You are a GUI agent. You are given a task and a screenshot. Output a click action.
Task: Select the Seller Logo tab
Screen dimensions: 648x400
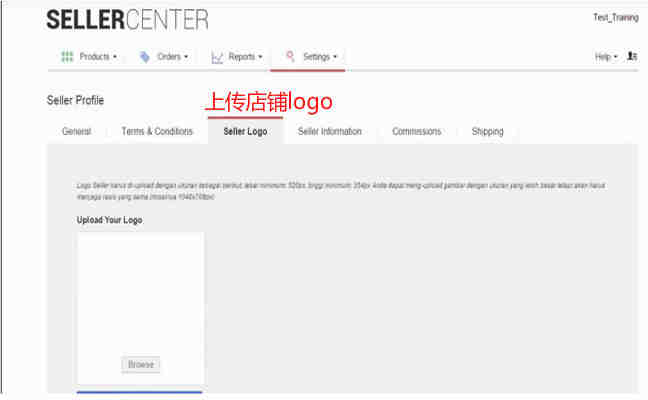point(245,131)
